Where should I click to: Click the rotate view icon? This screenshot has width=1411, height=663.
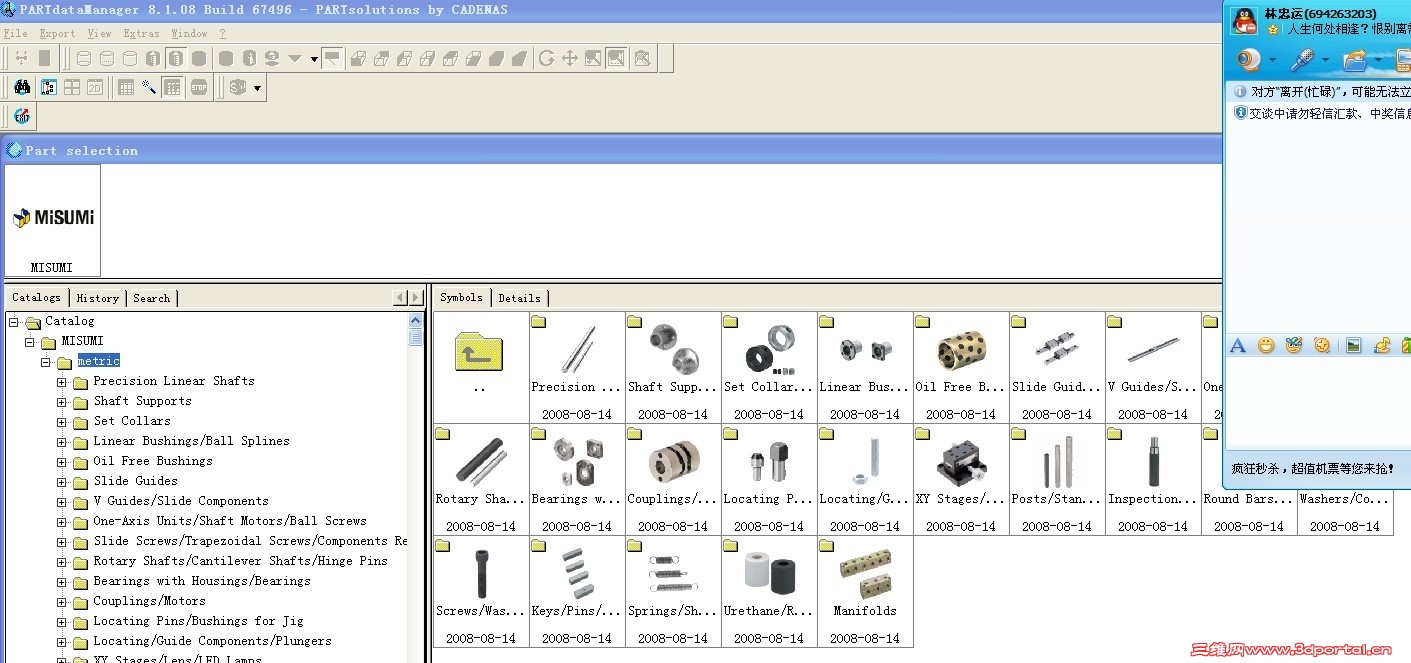click(546, 59)
